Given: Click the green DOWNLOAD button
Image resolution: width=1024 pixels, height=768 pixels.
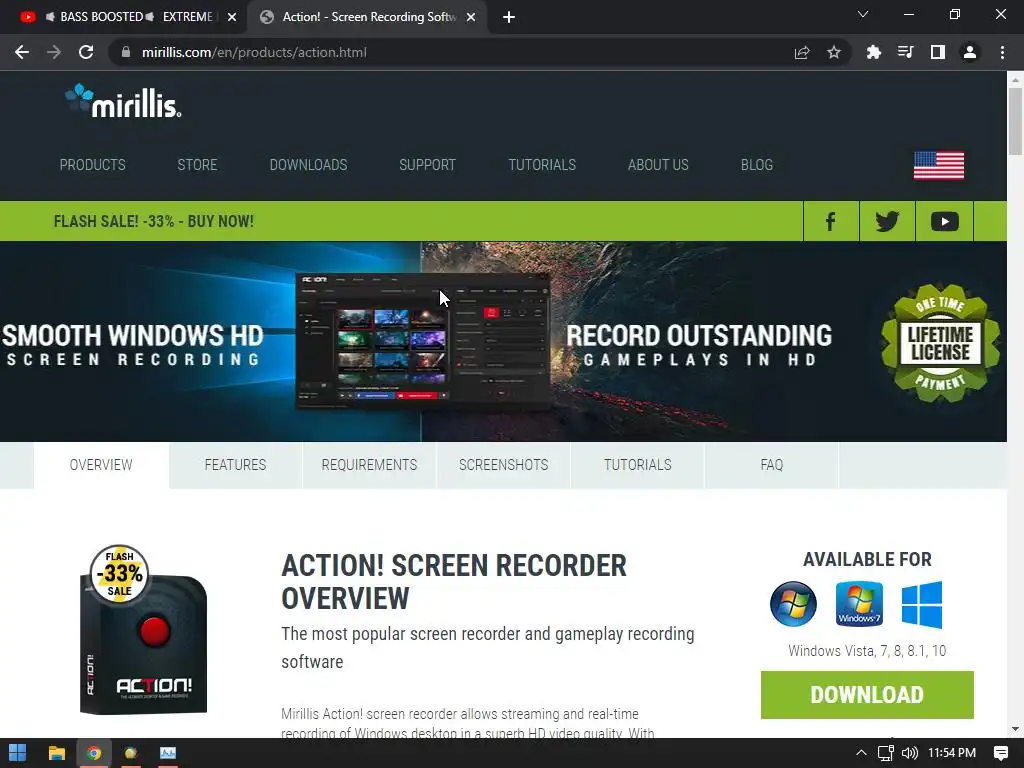Looking at the screenshot, I should (867, 695).
